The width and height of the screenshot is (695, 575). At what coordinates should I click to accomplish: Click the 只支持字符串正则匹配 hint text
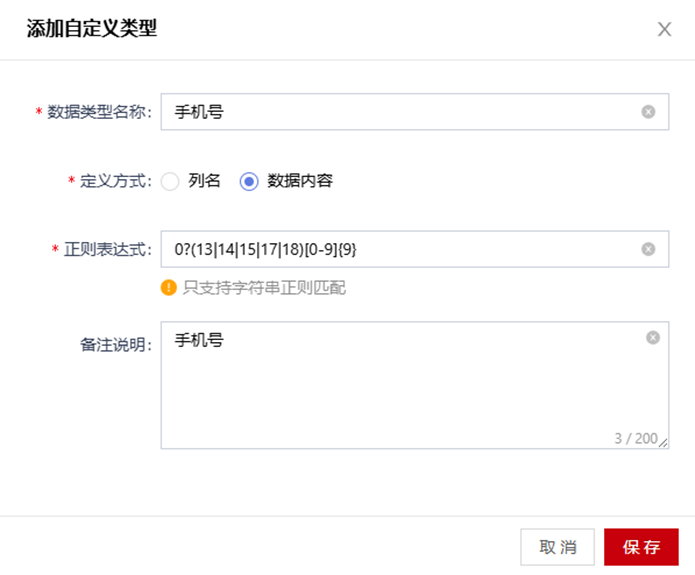click(264, 288)
